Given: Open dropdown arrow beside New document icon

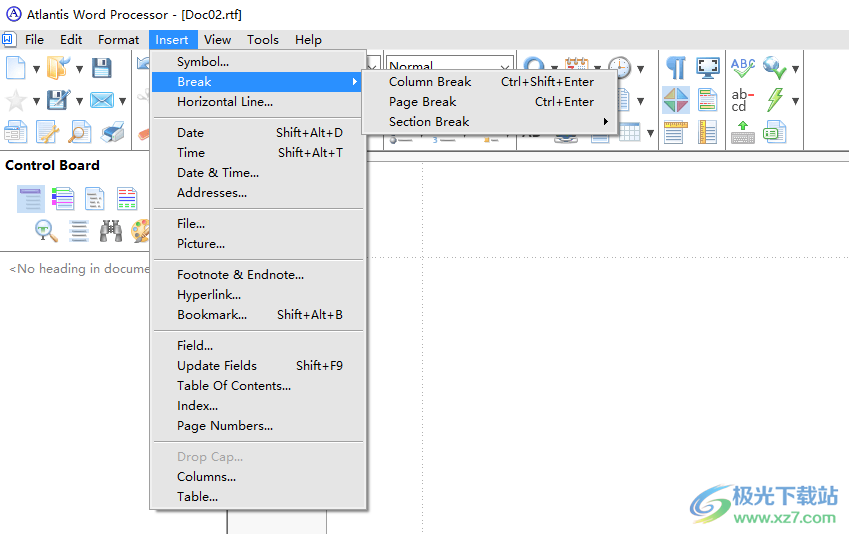Looking at the screenshot, I should (36, 69).
